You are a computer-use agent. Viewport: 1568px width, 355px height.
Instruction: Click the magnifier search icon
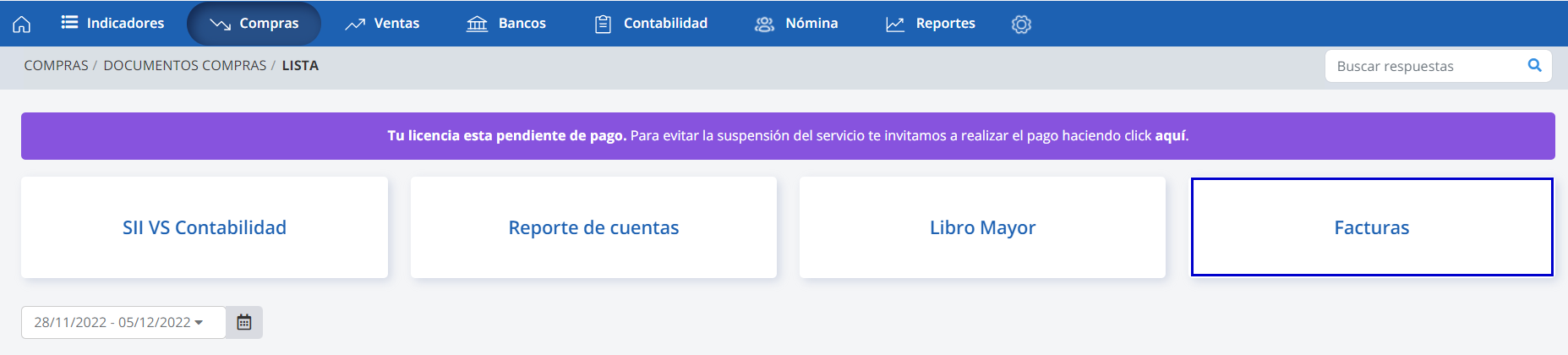[1534, 66]
